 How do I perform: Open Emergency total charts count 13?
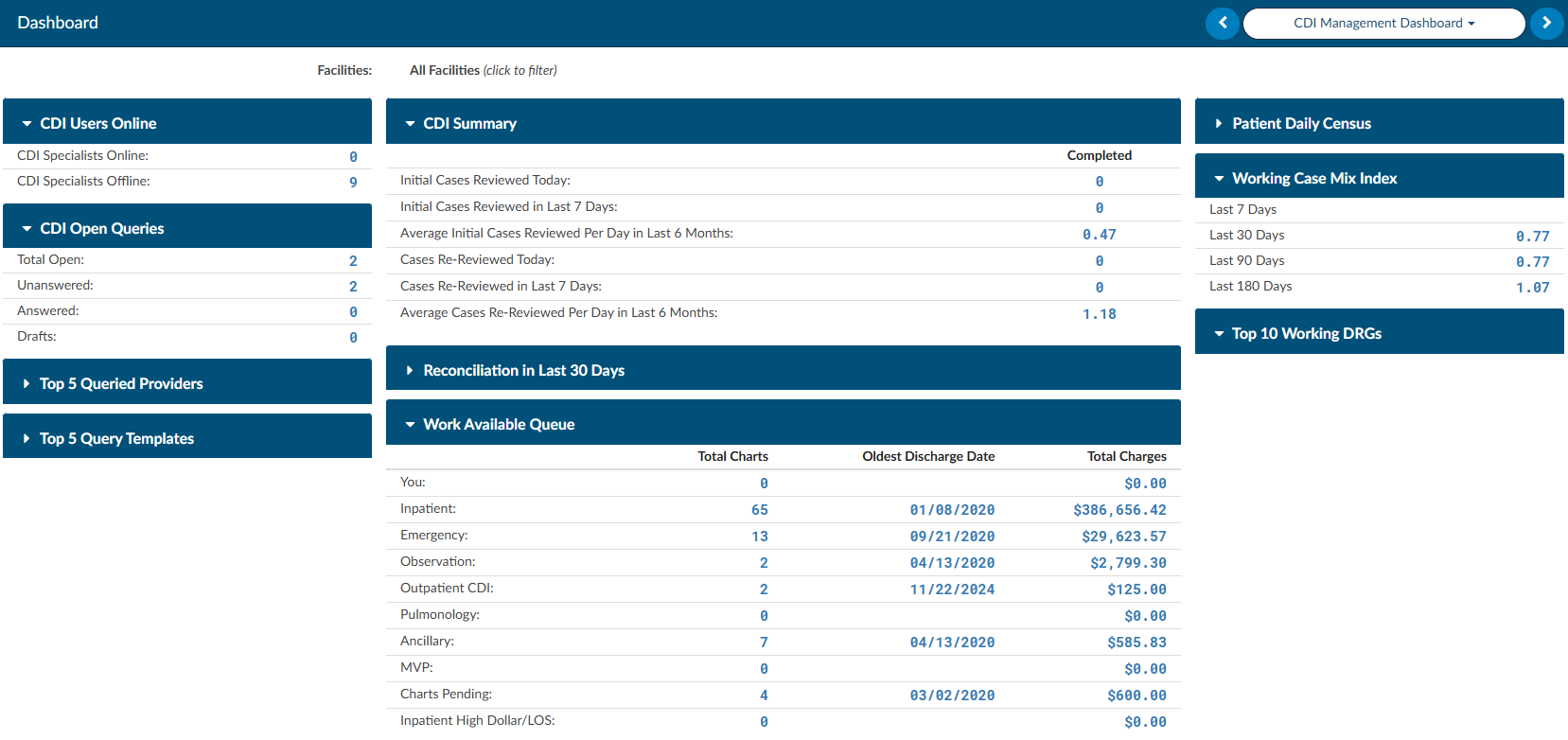click(x=760, y=537)
